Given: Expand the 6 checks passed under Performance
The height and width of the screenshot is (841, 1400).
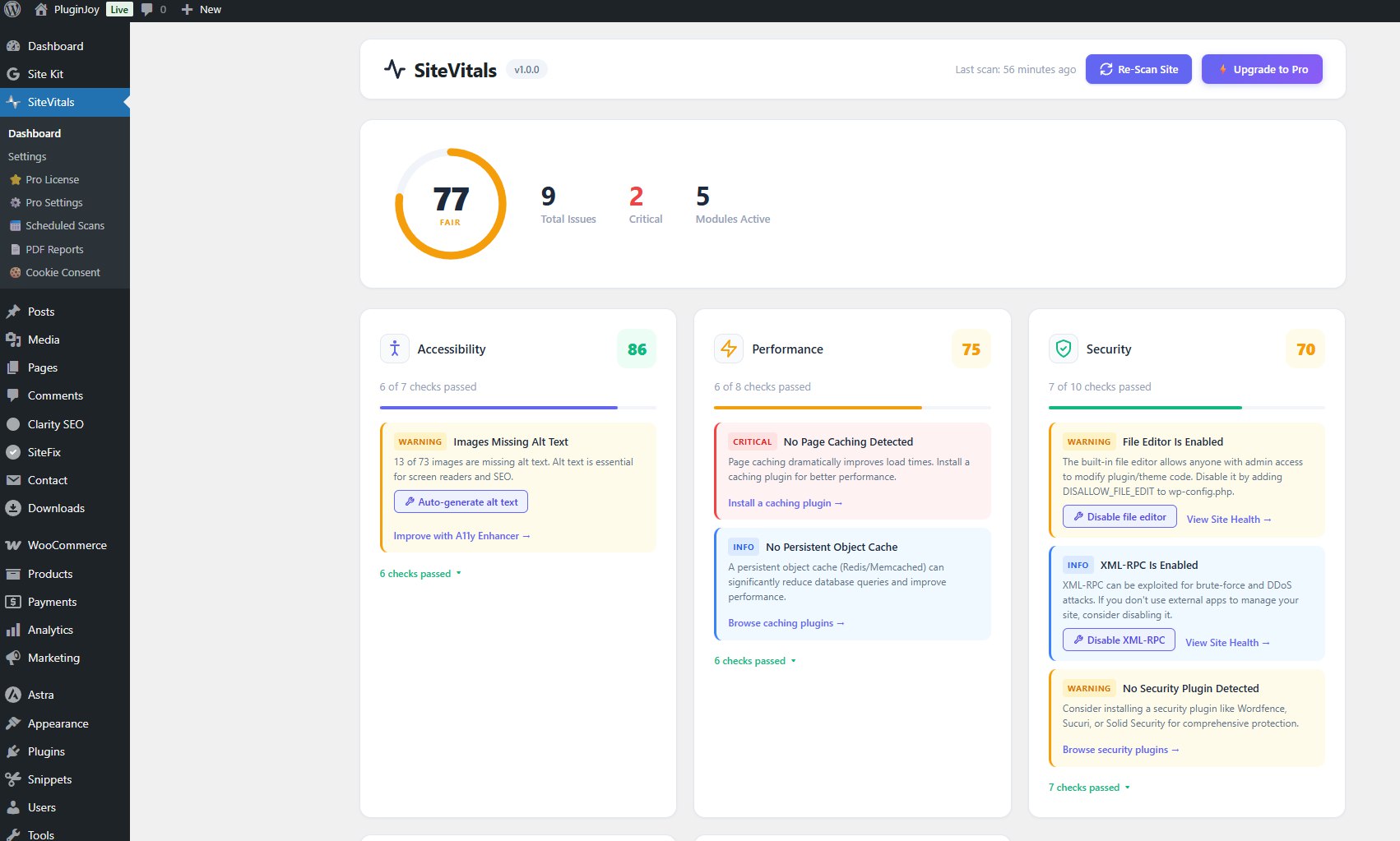Looking at the screenshot, I should [x=753, y=660].
